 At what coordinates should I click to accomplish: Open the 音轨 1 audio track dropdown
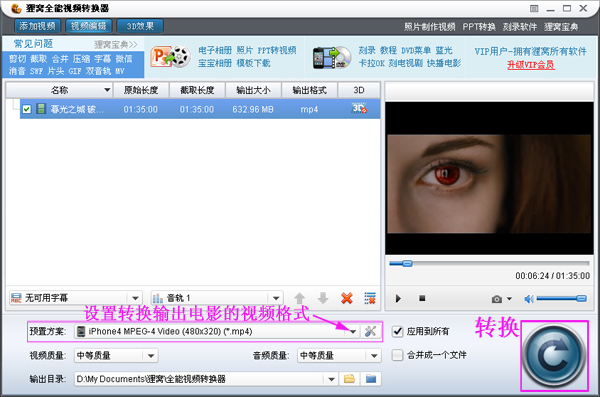click(x=276, y=298)
